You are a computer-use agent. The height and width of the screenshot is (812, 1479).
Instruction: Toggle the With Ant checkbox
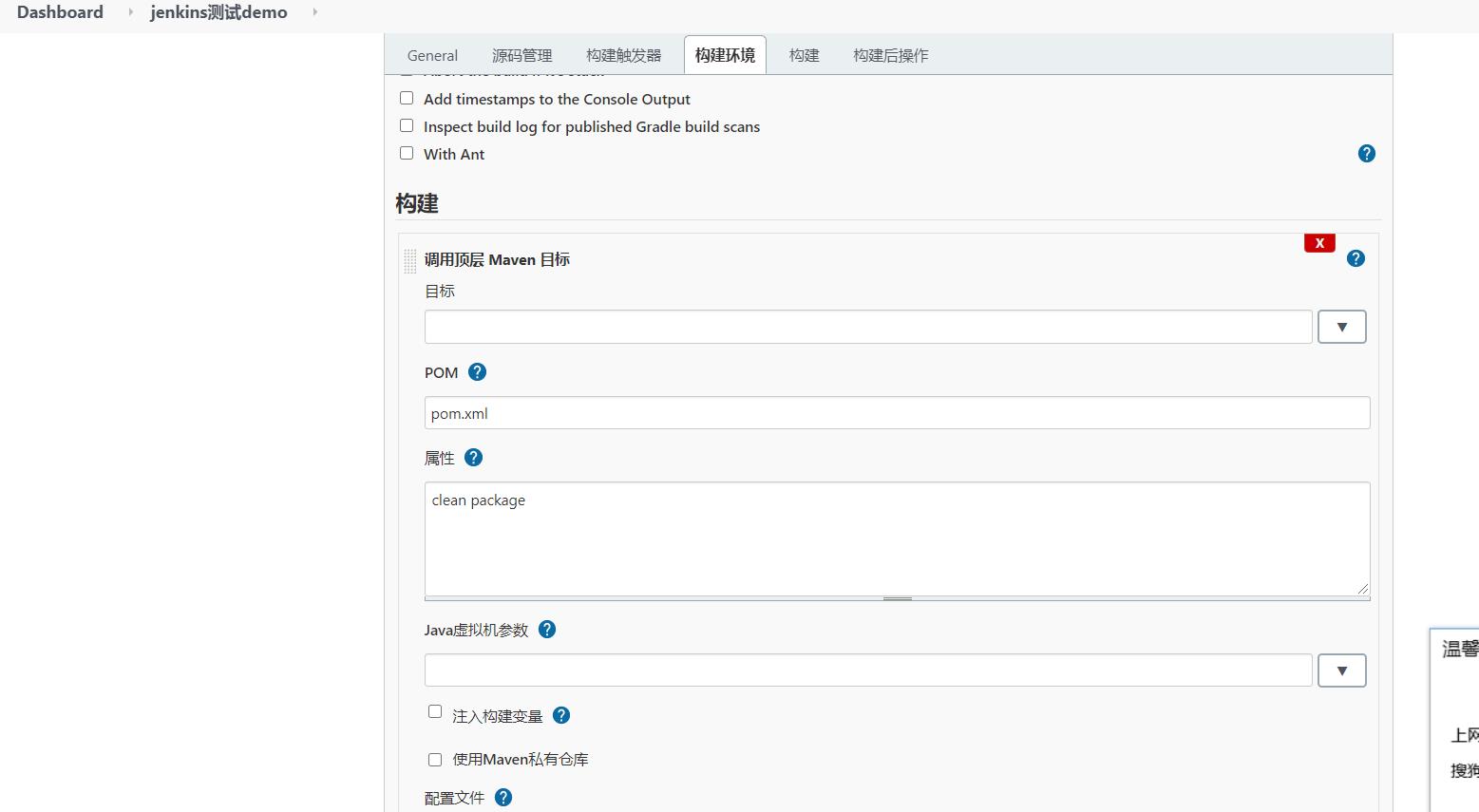click(407, 153)
